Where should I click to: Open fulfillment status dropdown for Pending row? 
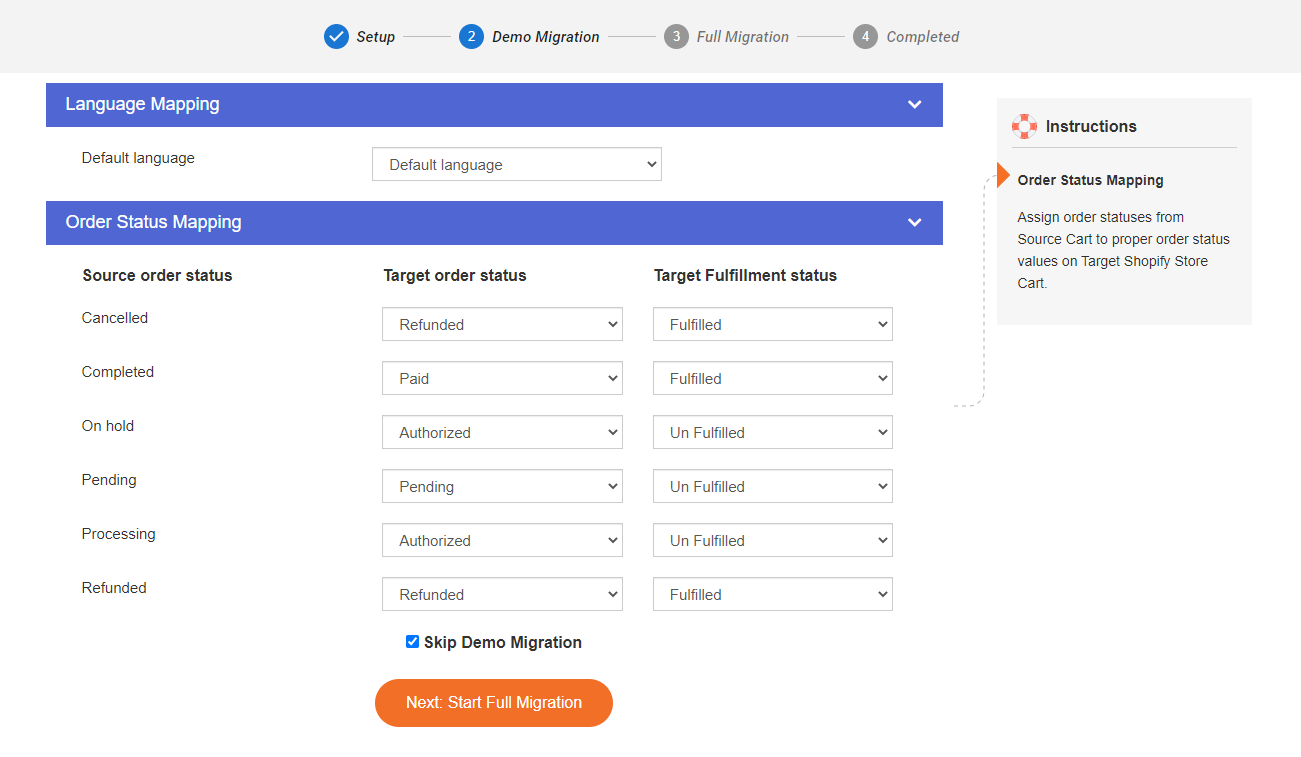773,486
